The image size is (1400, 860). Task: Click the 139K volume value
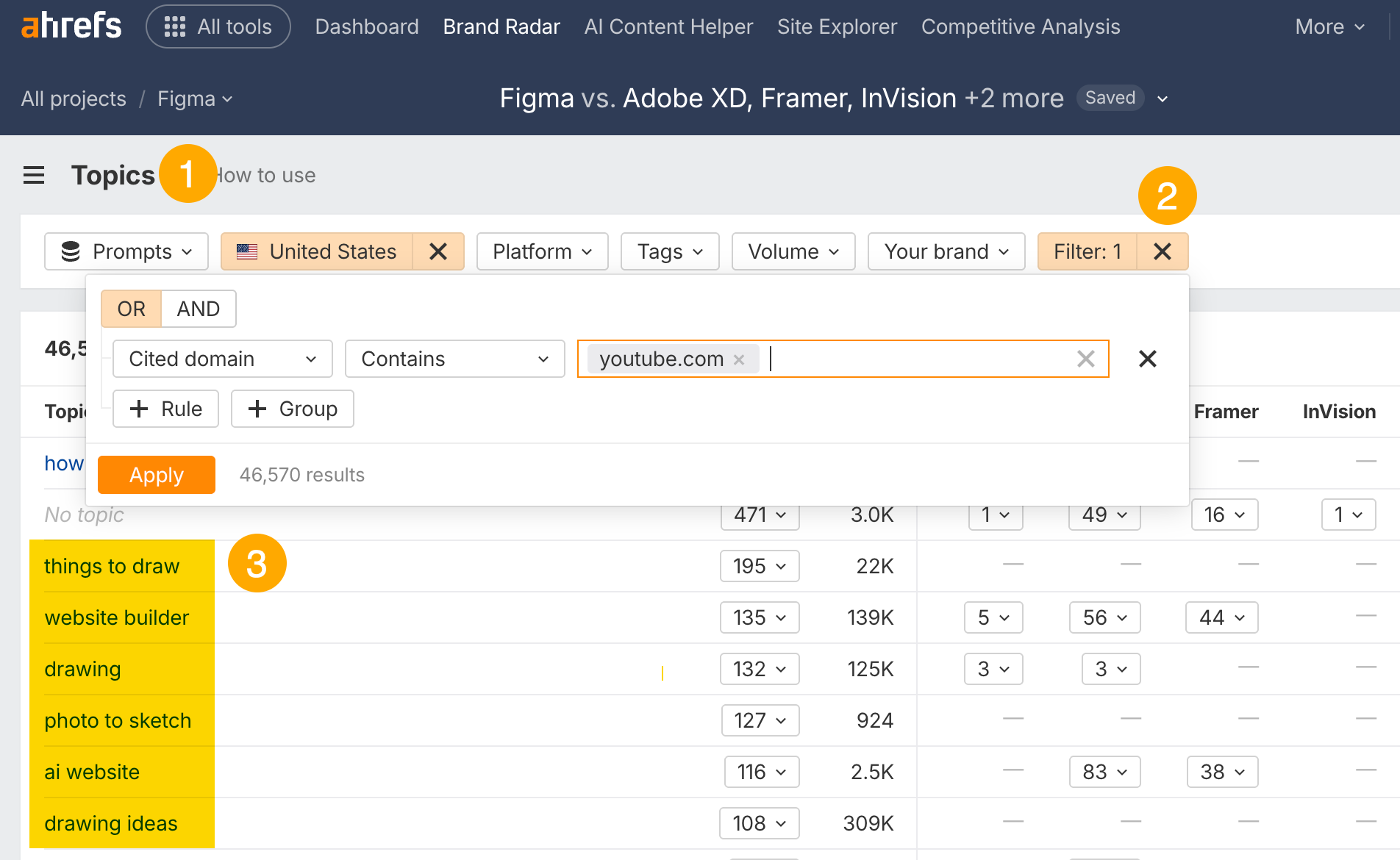point(871,617)
